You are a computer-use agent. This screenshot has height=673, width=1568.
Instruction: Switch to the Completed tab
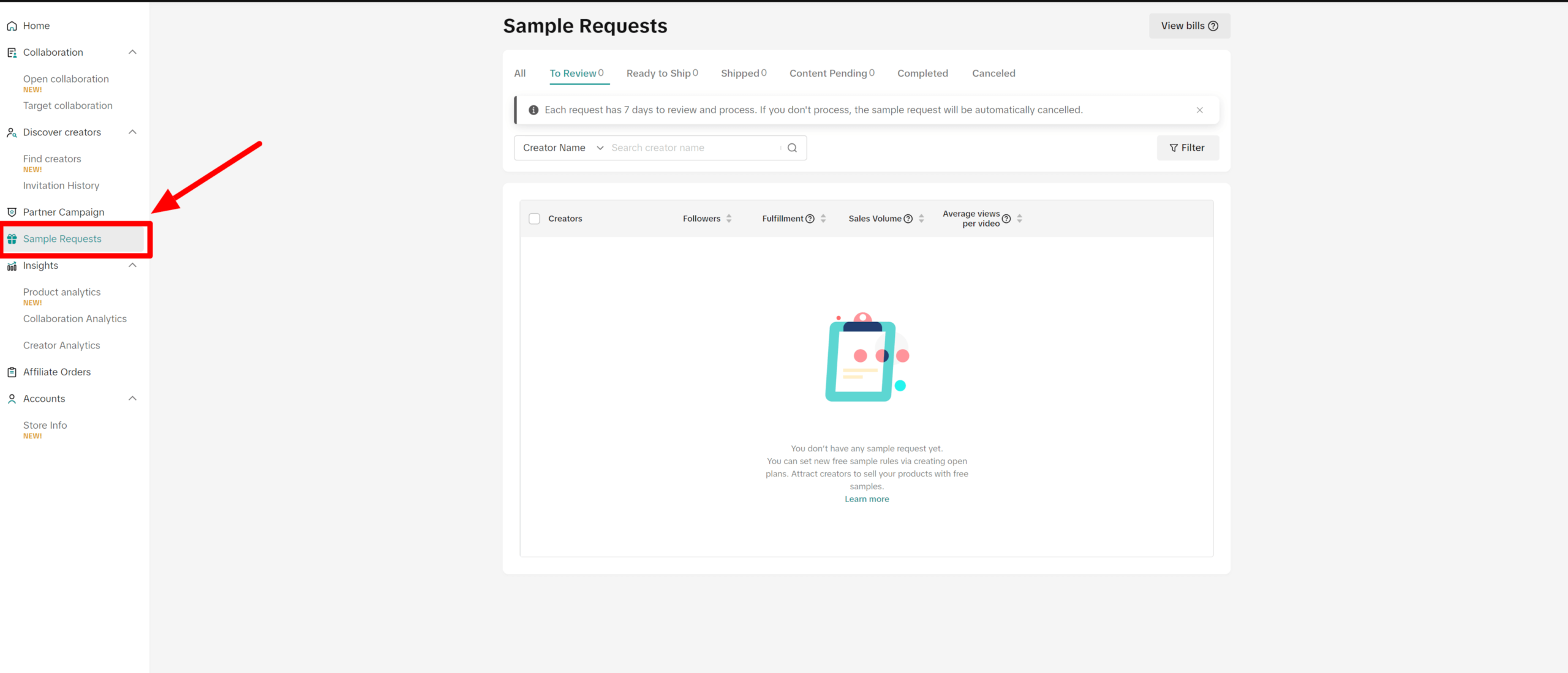(922, 73)
